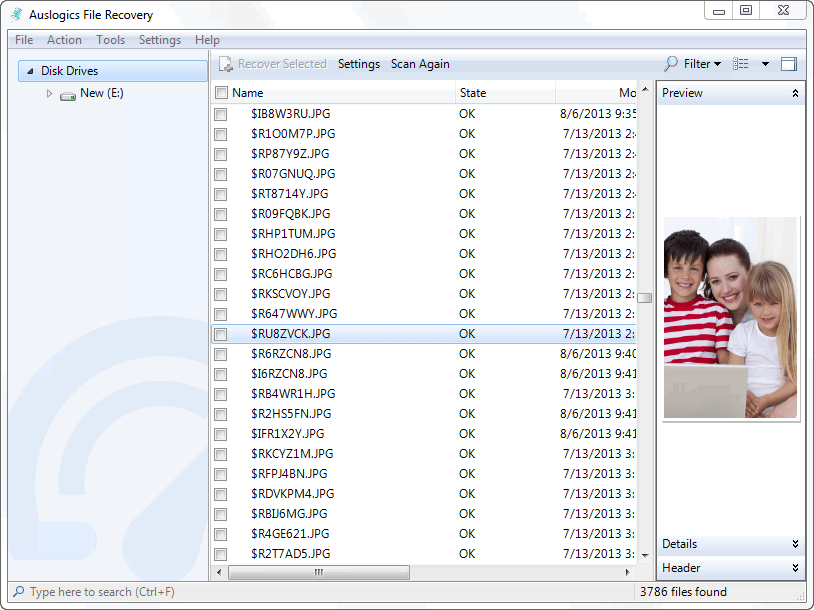Expand the New (E:) drive tree node
The height and width of the screenshot is (610, 814).
pos(49,93)
